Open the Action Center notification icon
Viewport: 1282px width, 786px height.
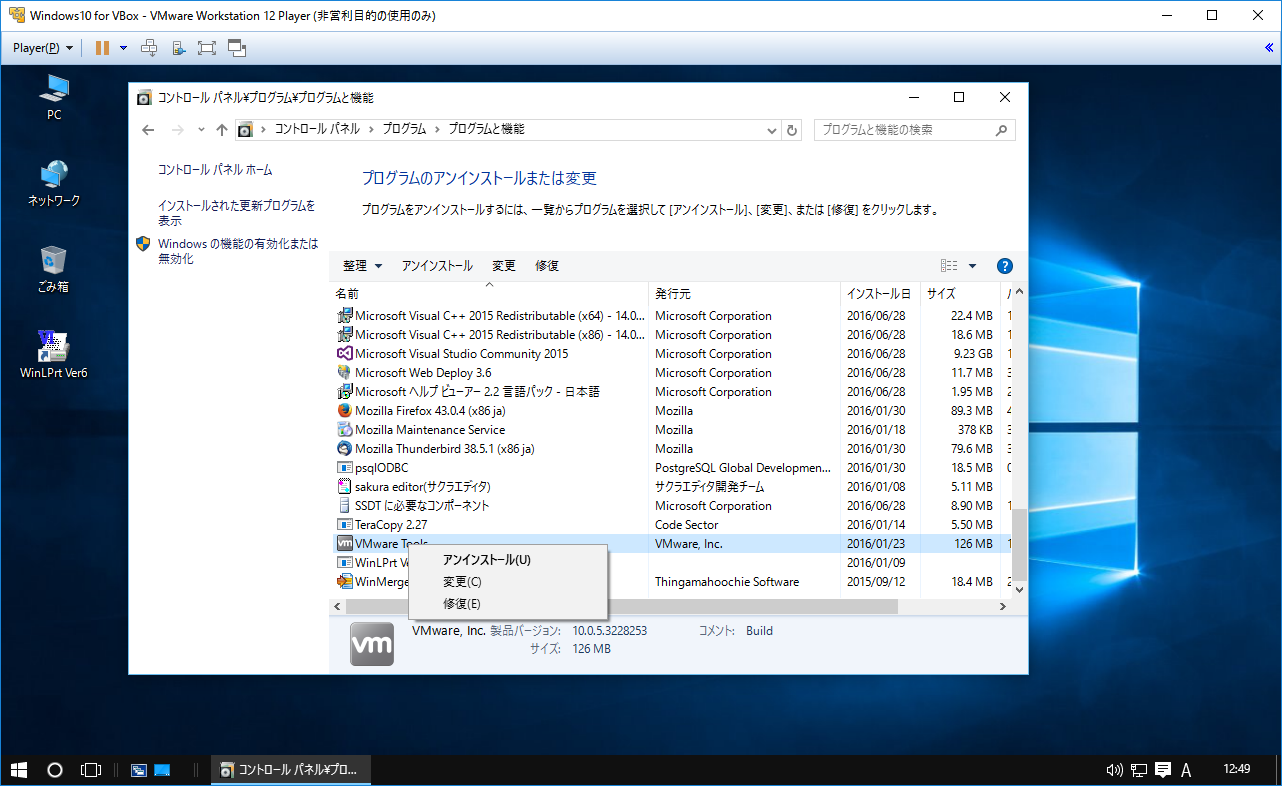tap(1163, 770)
